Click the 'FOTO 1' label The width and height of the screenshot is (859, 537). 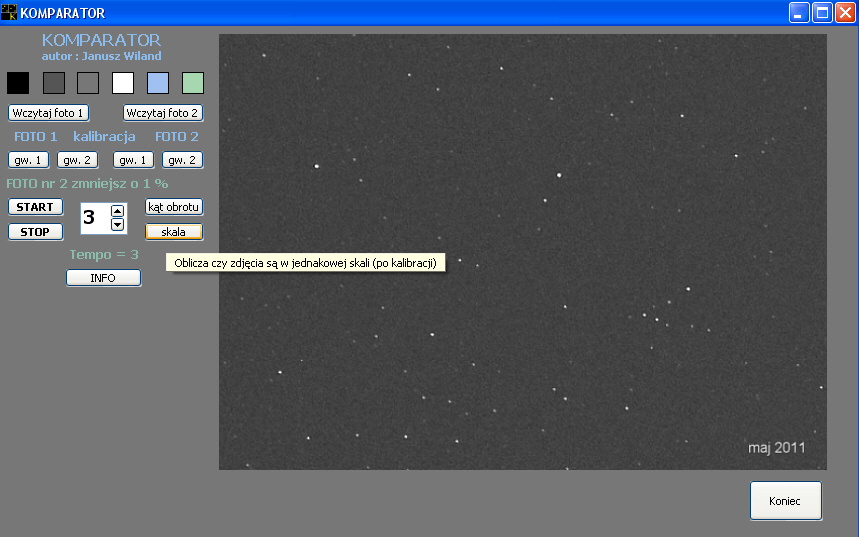click(36, 136)
